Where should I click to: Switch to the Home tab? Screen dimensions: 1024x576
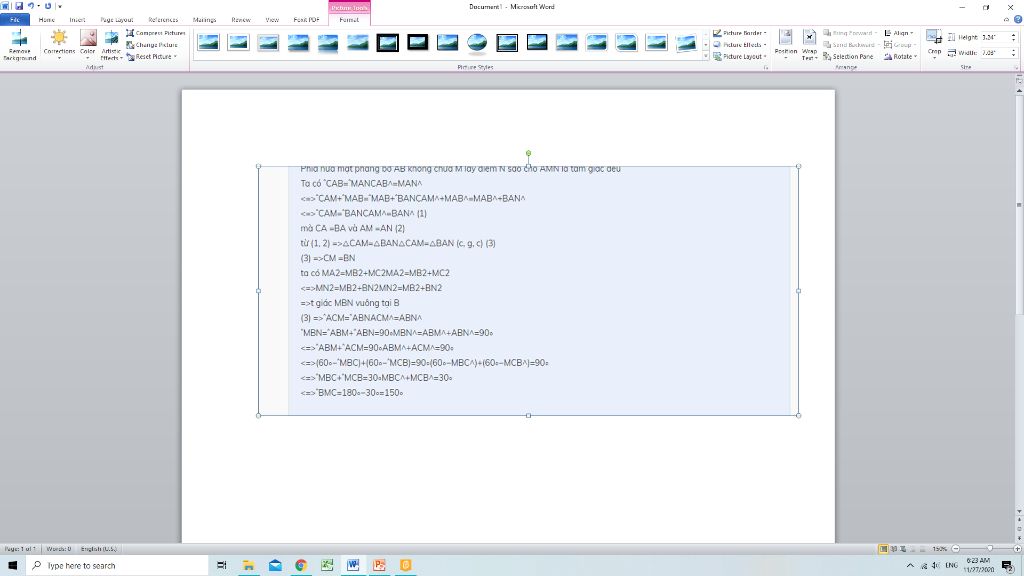[x=46, y=20]
